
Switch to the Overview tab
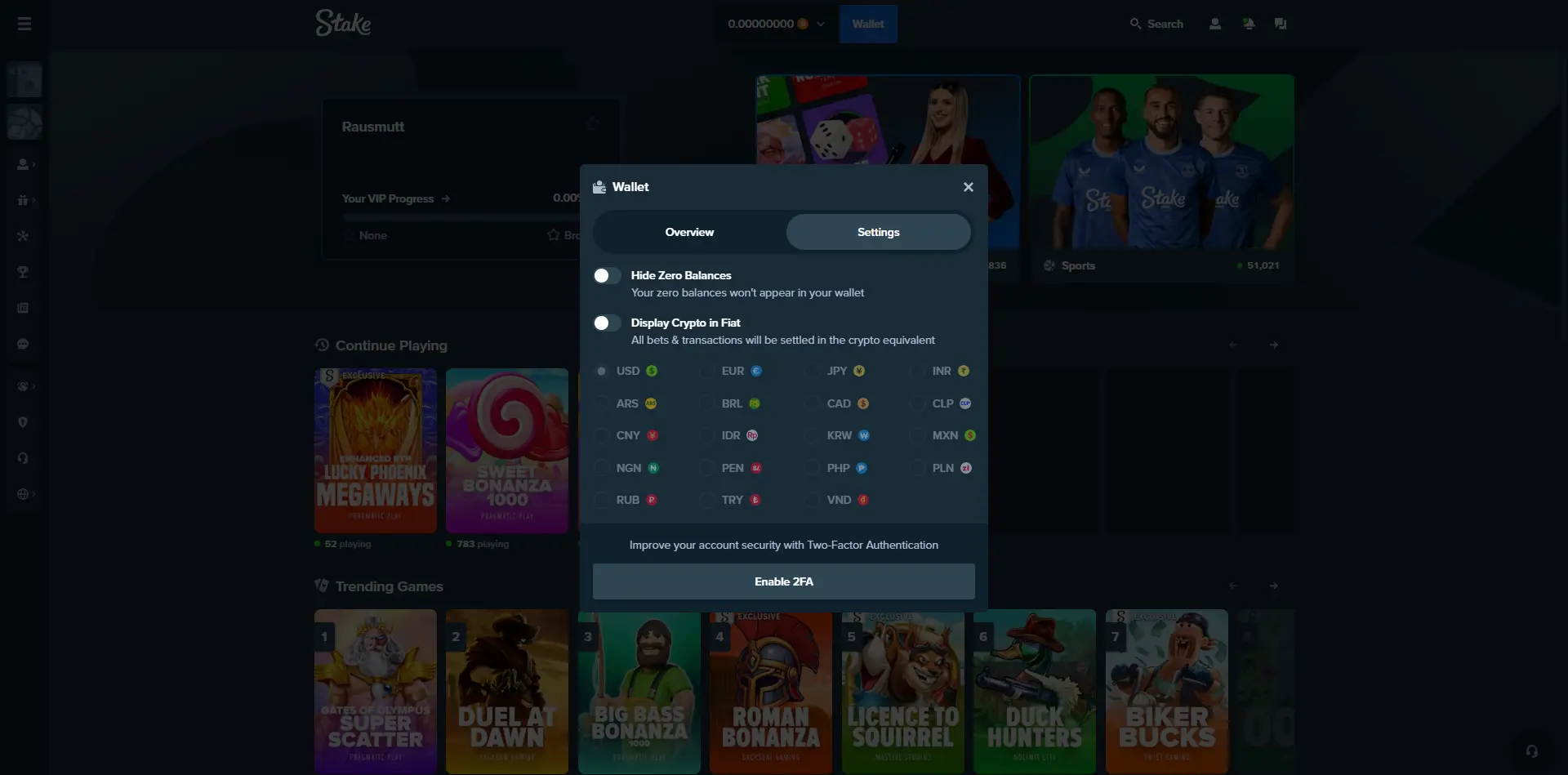[x=689, y=232]
